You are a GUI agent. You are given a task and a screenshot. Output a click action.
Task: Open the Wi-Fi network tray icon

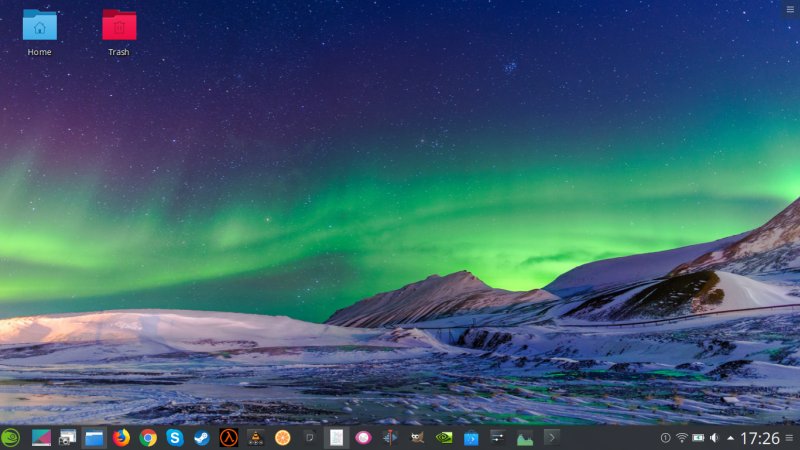point(682,438)
